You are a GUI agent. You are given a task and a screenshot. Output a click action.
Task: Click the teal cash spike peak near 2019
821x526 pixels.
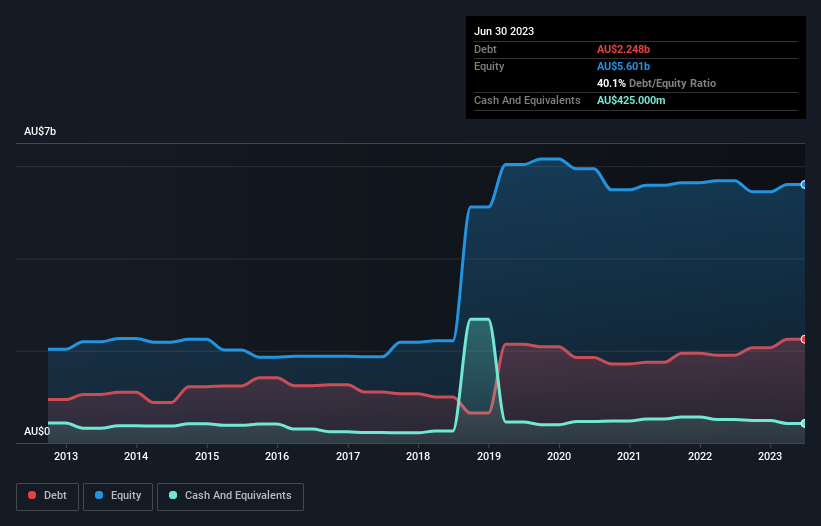pyautogui.click(x=479, y=319)
